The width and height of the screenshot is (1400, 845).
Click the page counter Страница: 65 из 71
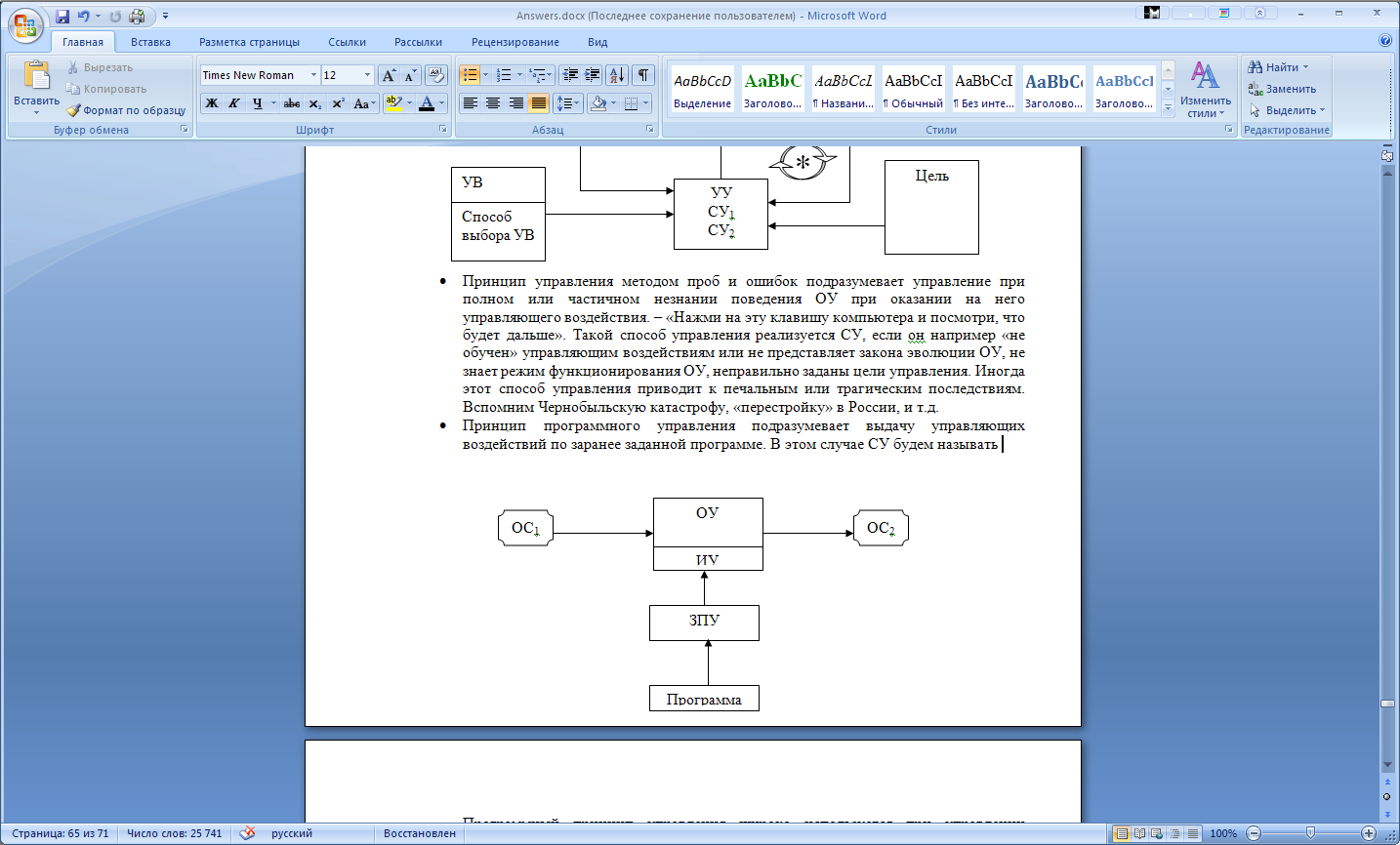[x=61, y=833]
